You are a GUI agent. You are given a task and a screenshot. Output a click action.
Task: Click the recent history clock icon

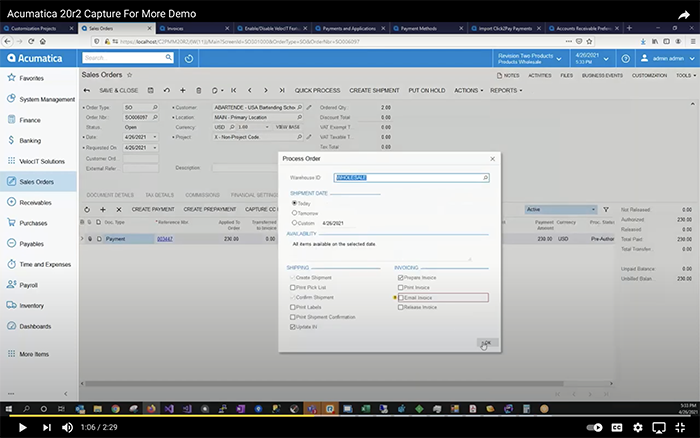coord(189,58)
